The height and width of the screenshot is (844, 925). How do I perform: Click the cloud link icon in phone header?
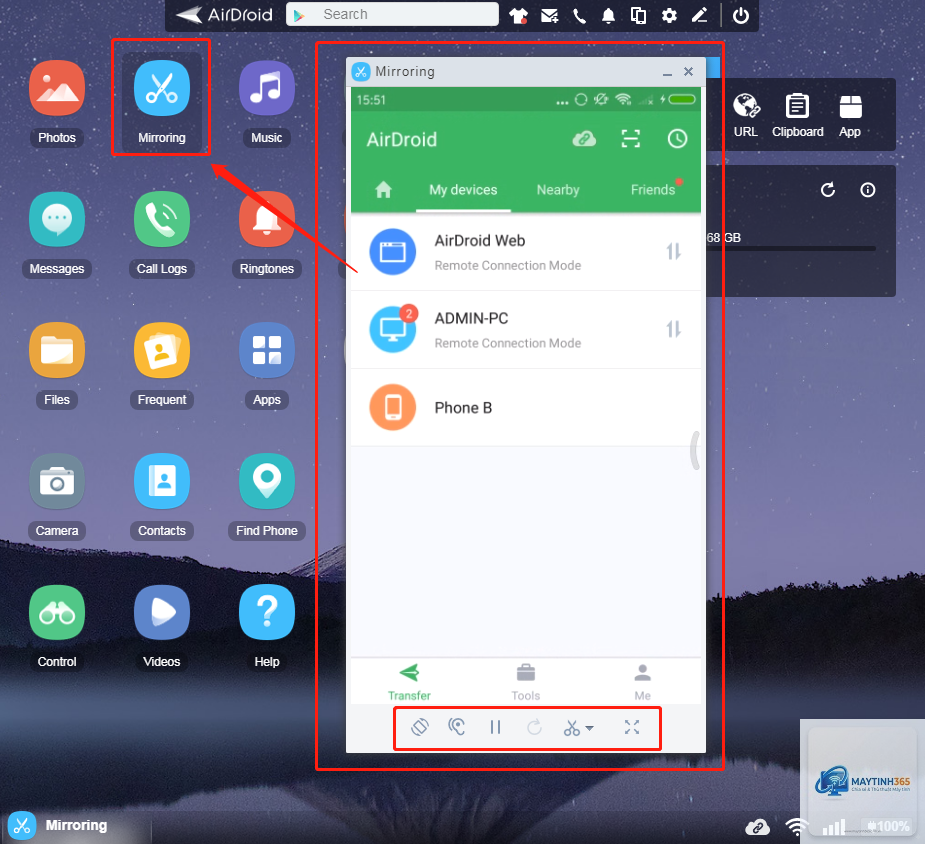(x=584, y=139)
